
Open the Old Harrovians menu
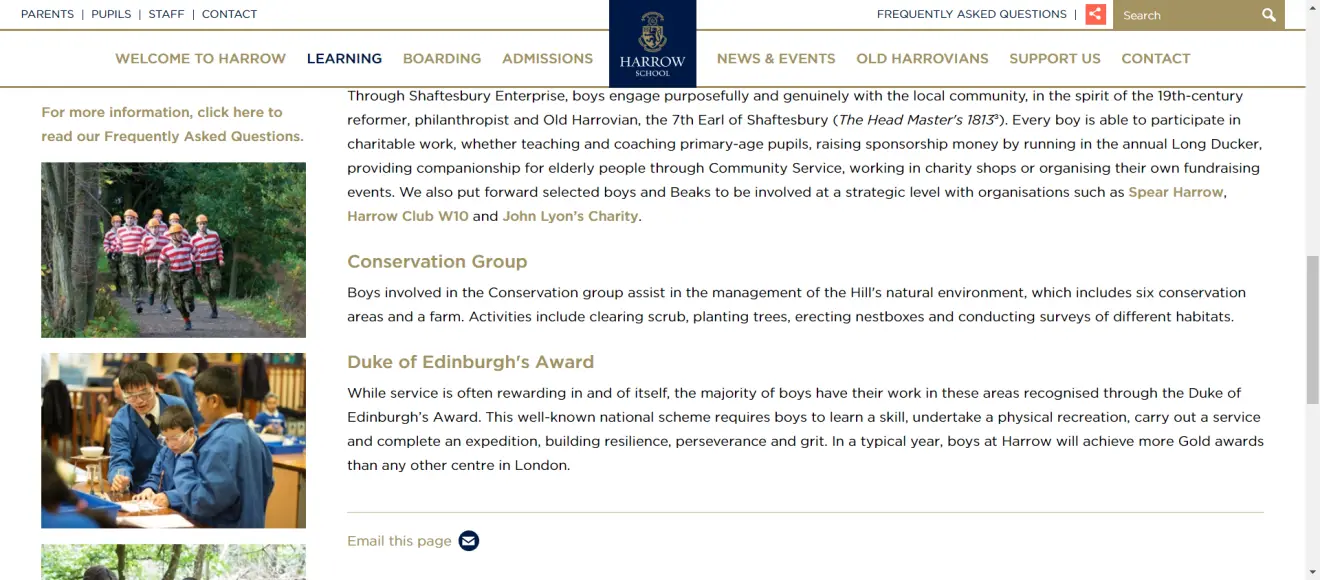tap(922, 58)
